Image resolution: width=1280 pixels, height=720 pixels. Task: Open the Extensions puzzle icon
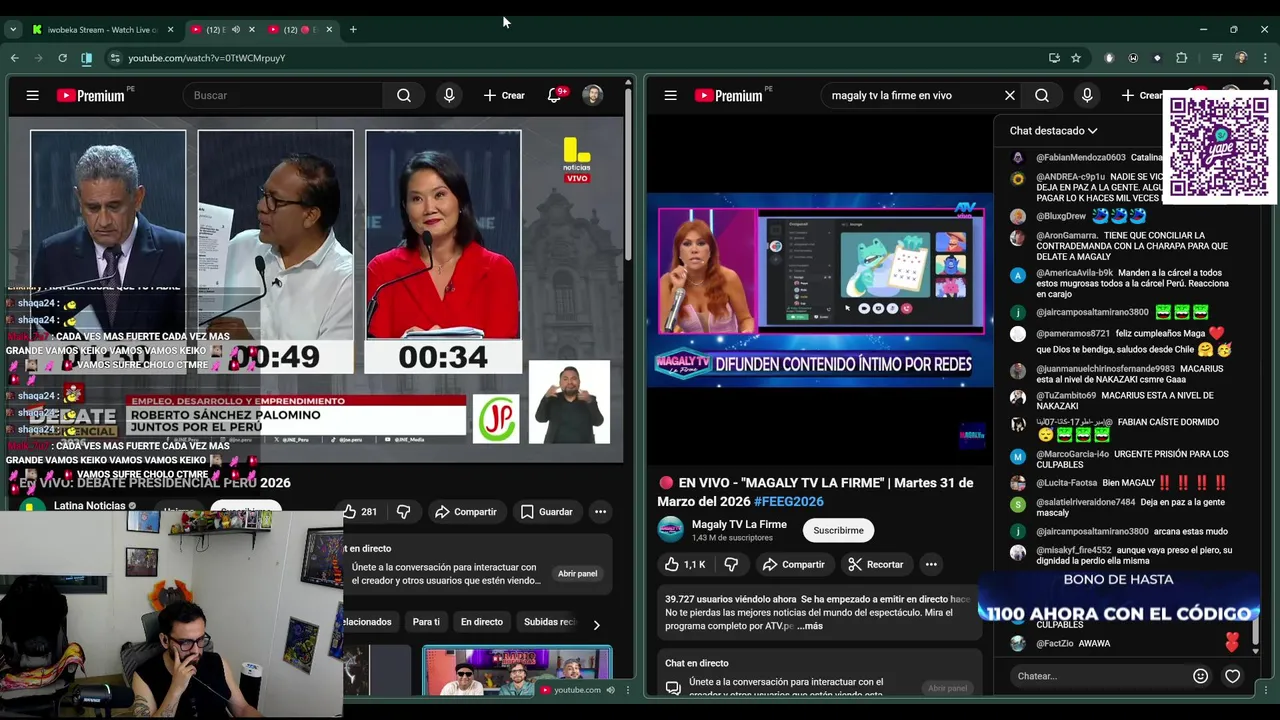coord(1181,58)
